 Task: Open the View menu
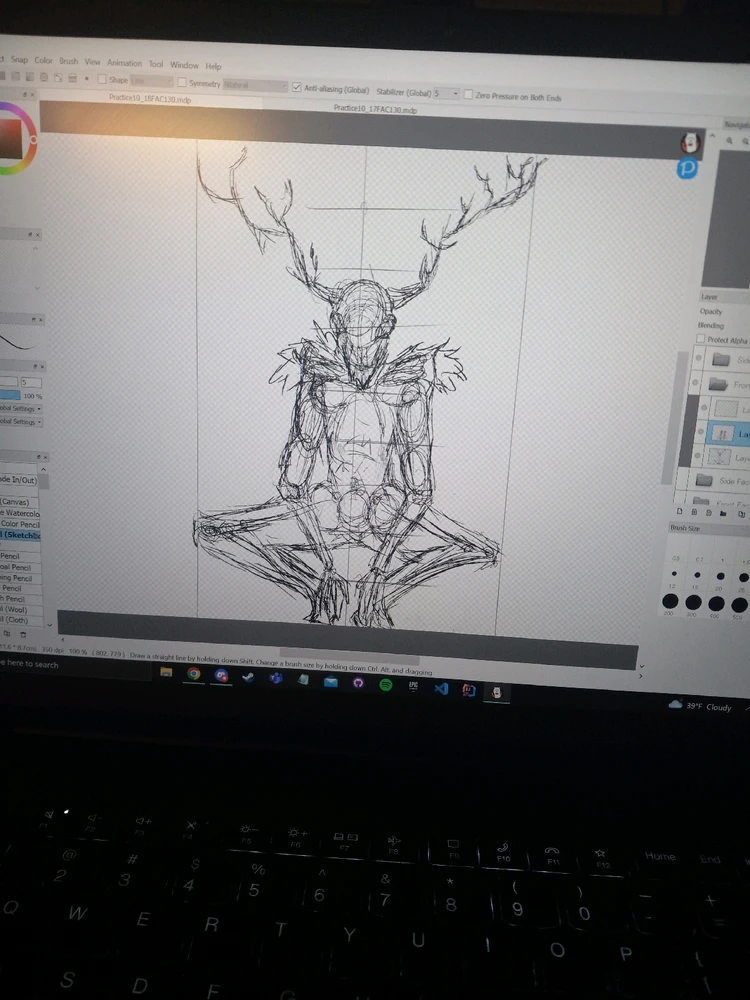(92, 62)
